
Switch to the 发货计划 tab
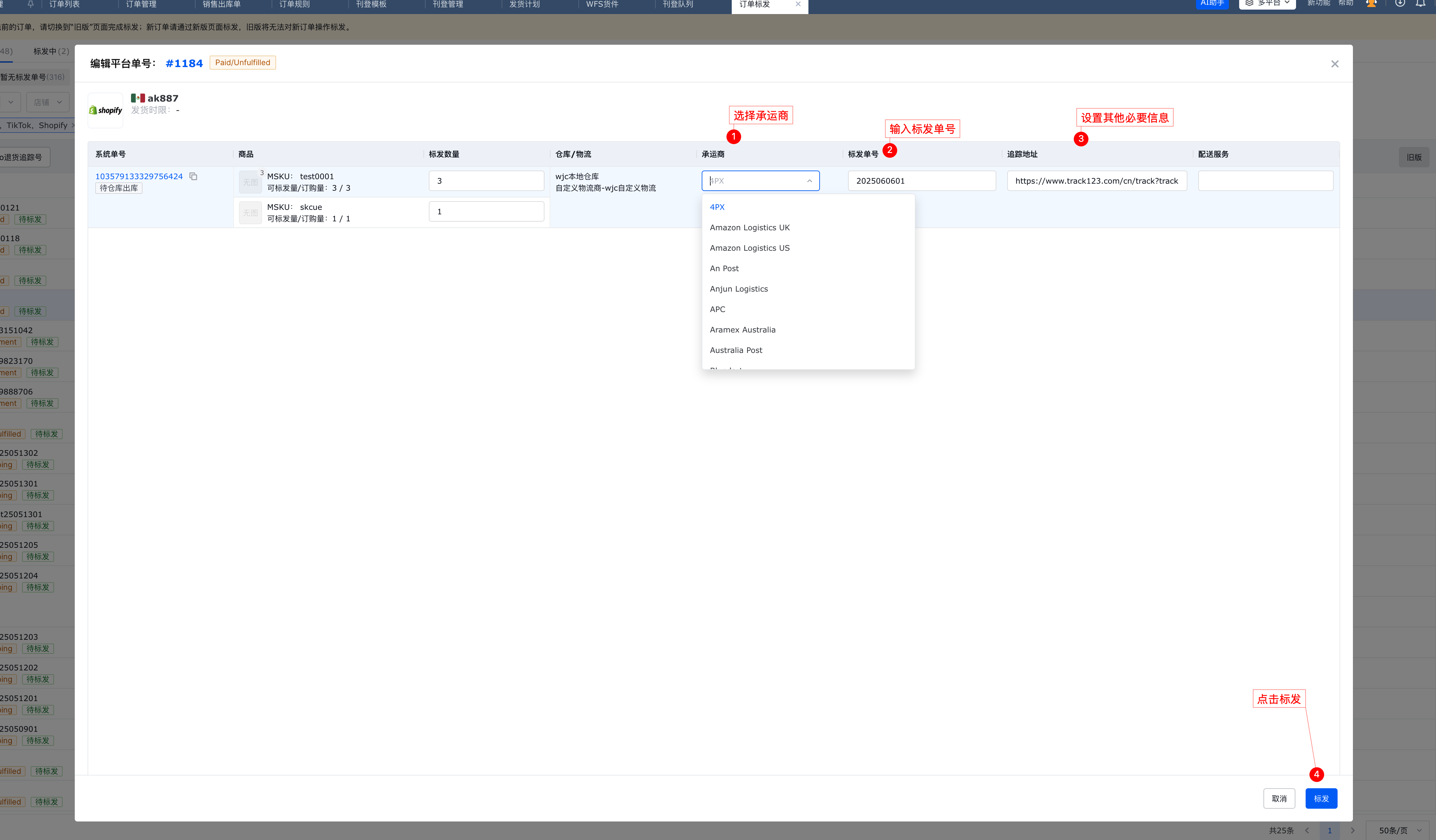[x=524, y=4]
